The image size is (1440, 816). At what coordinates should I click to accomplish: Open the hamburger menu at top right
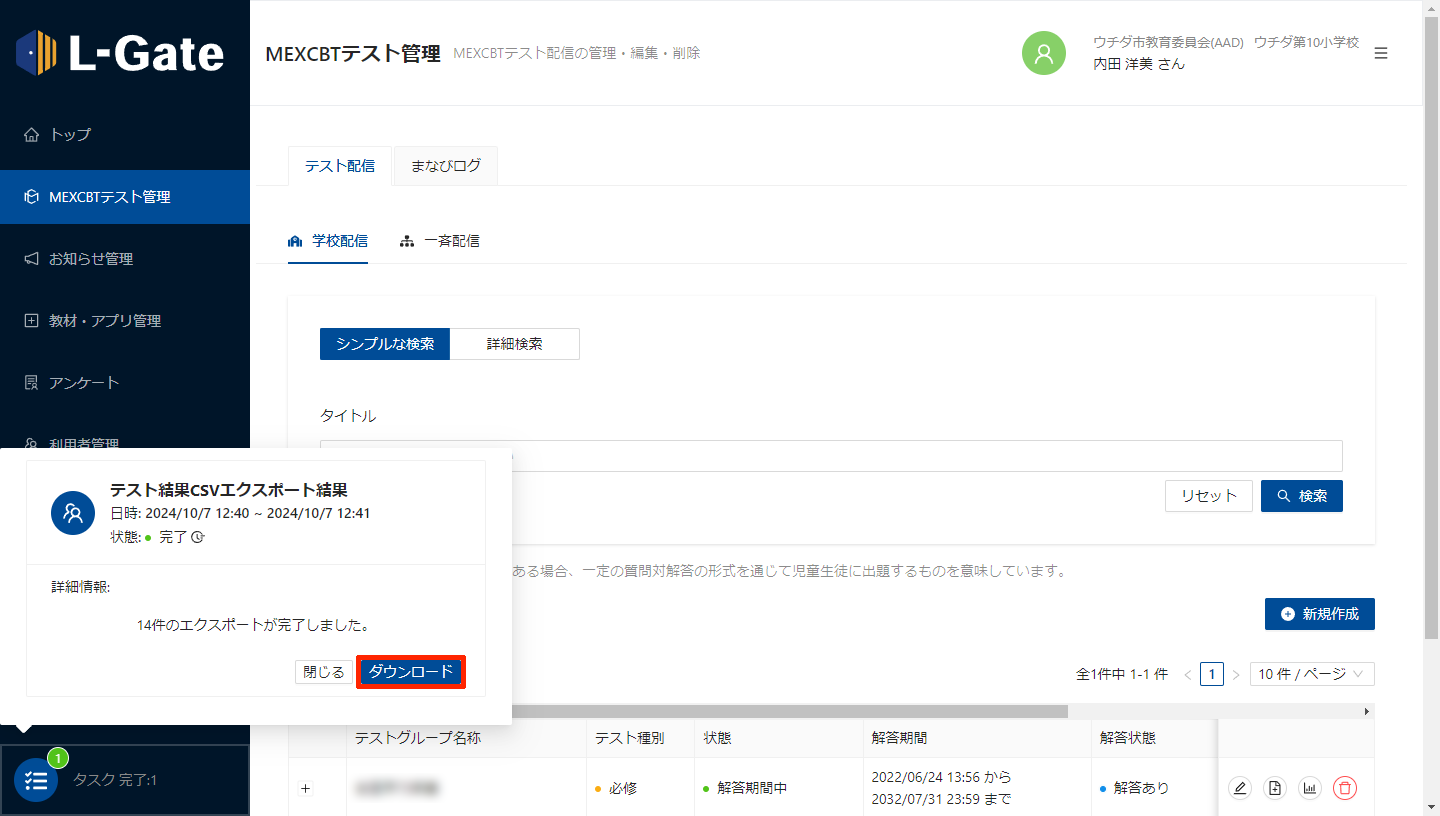pos(1381,53)
